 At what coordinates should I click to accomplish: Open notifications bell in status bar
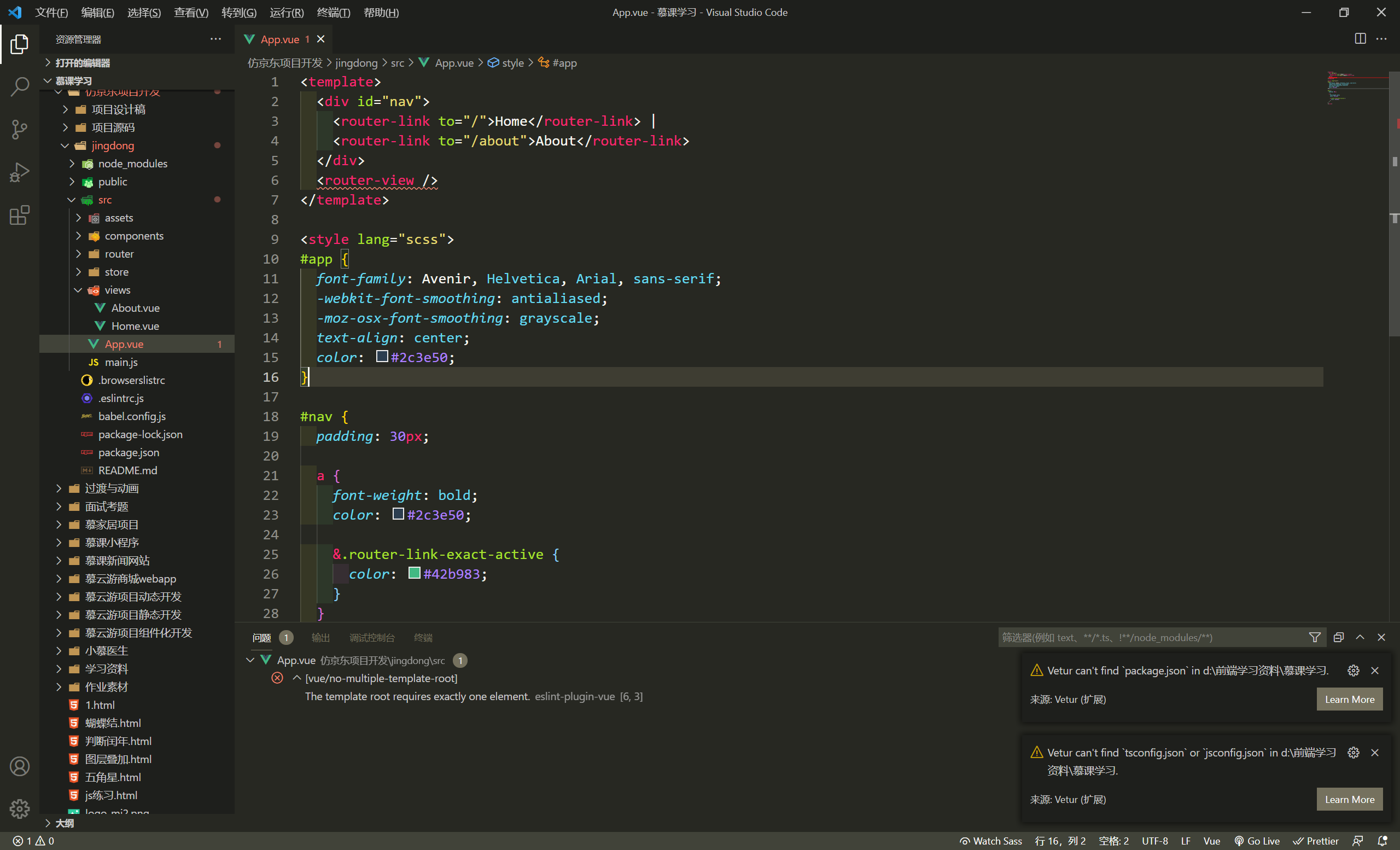tap(1382, 841)
